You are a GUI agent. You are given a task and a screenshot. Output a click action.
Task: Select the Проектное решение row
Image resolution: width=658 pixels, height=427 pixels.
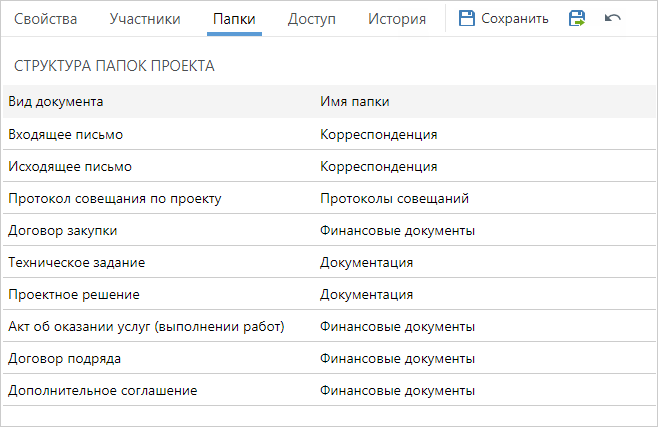tap(329, 294)
